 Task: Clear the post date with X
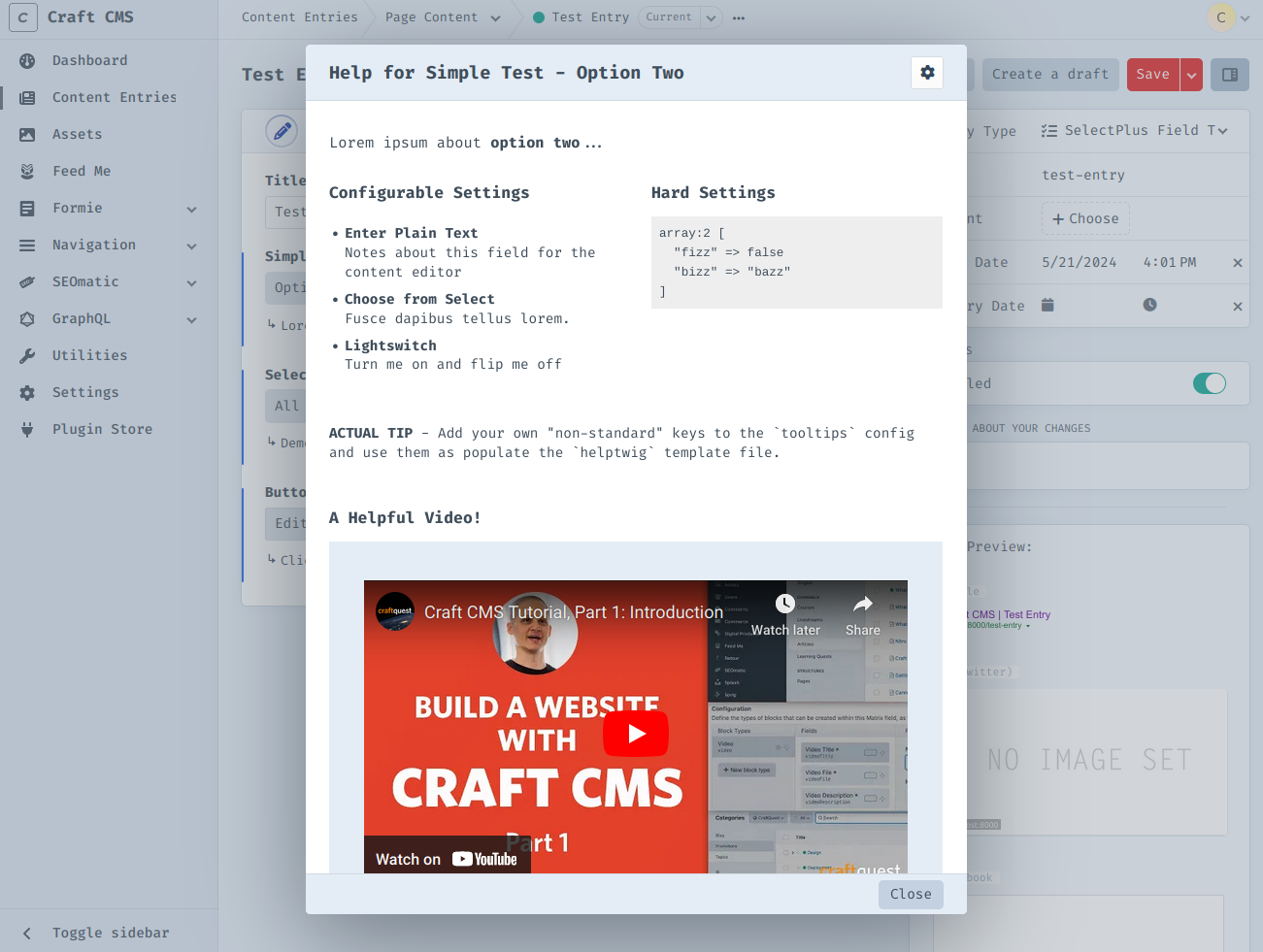pyautogui.click(x=1238, y=263)
